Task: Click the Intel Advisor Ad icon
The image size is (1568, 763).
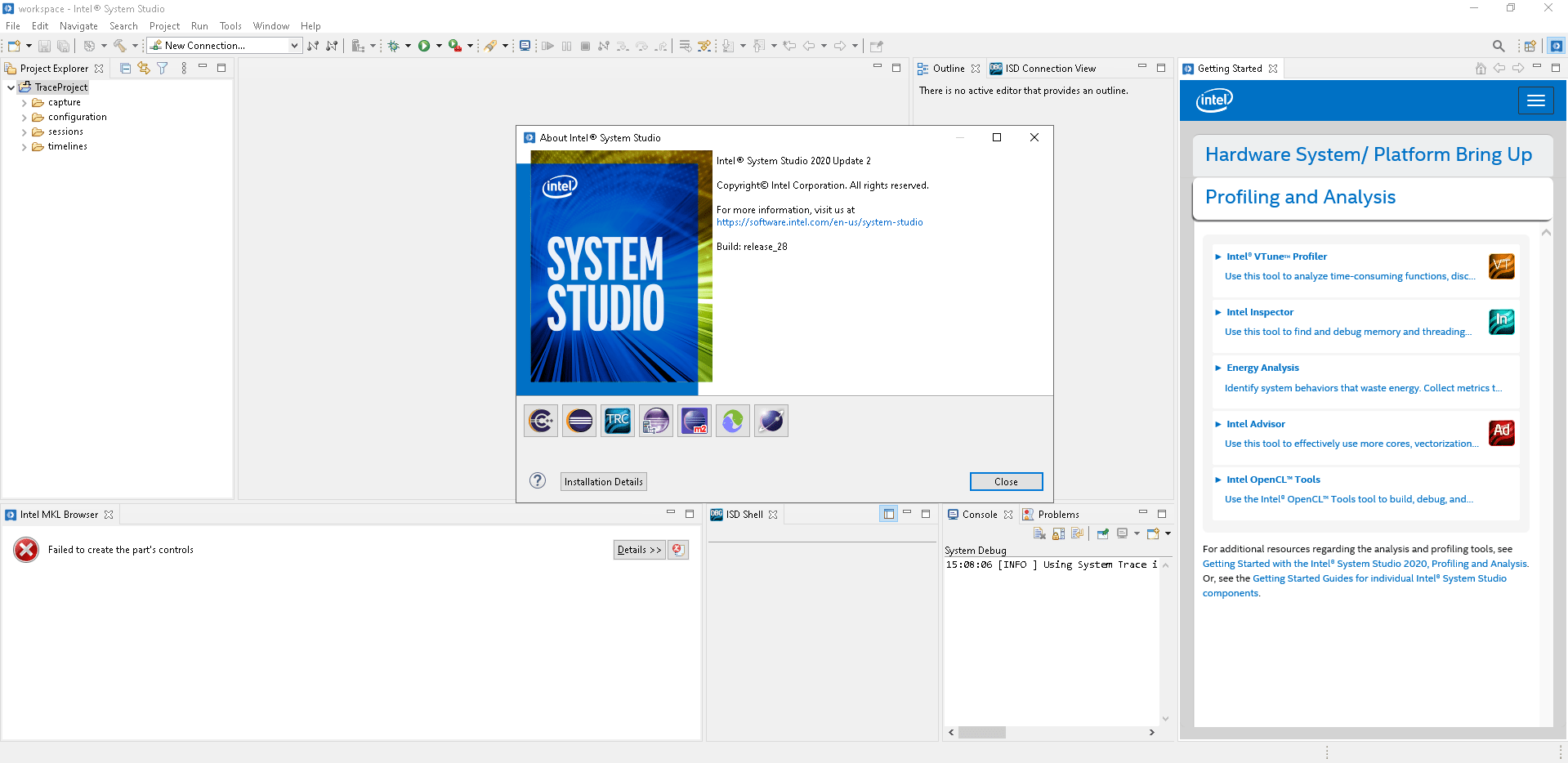Action: (1502, 433)
